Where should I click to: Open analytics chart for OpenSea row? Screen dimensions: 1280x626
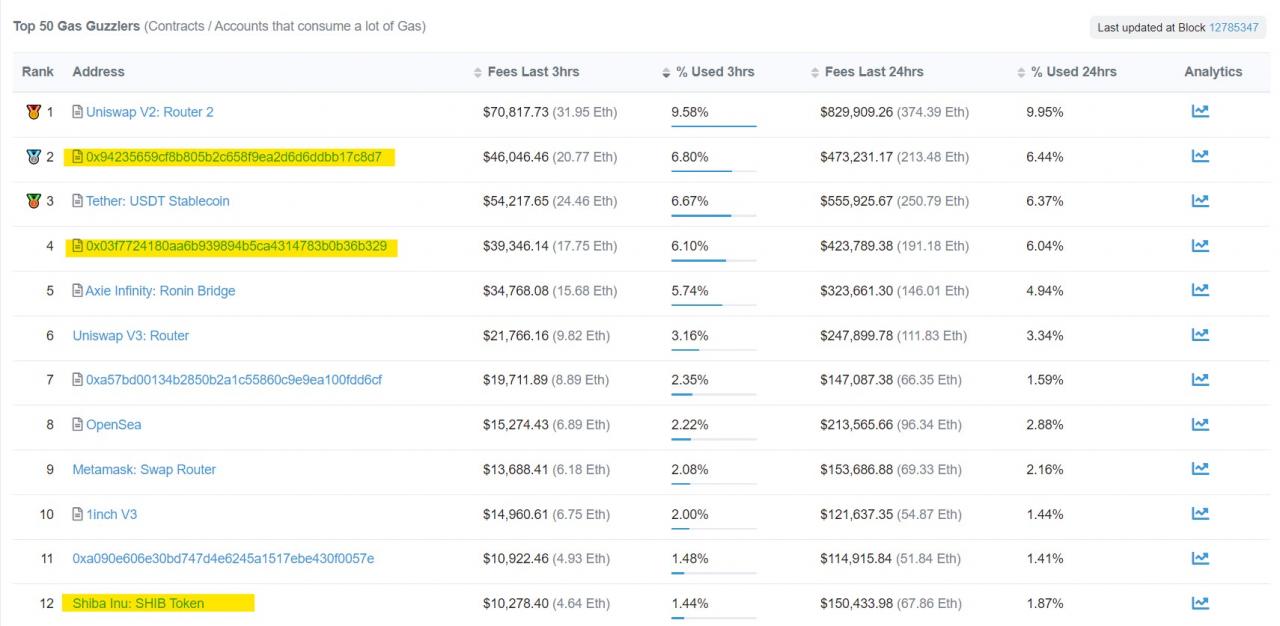pyautogui.click(x=1200, y=425)
